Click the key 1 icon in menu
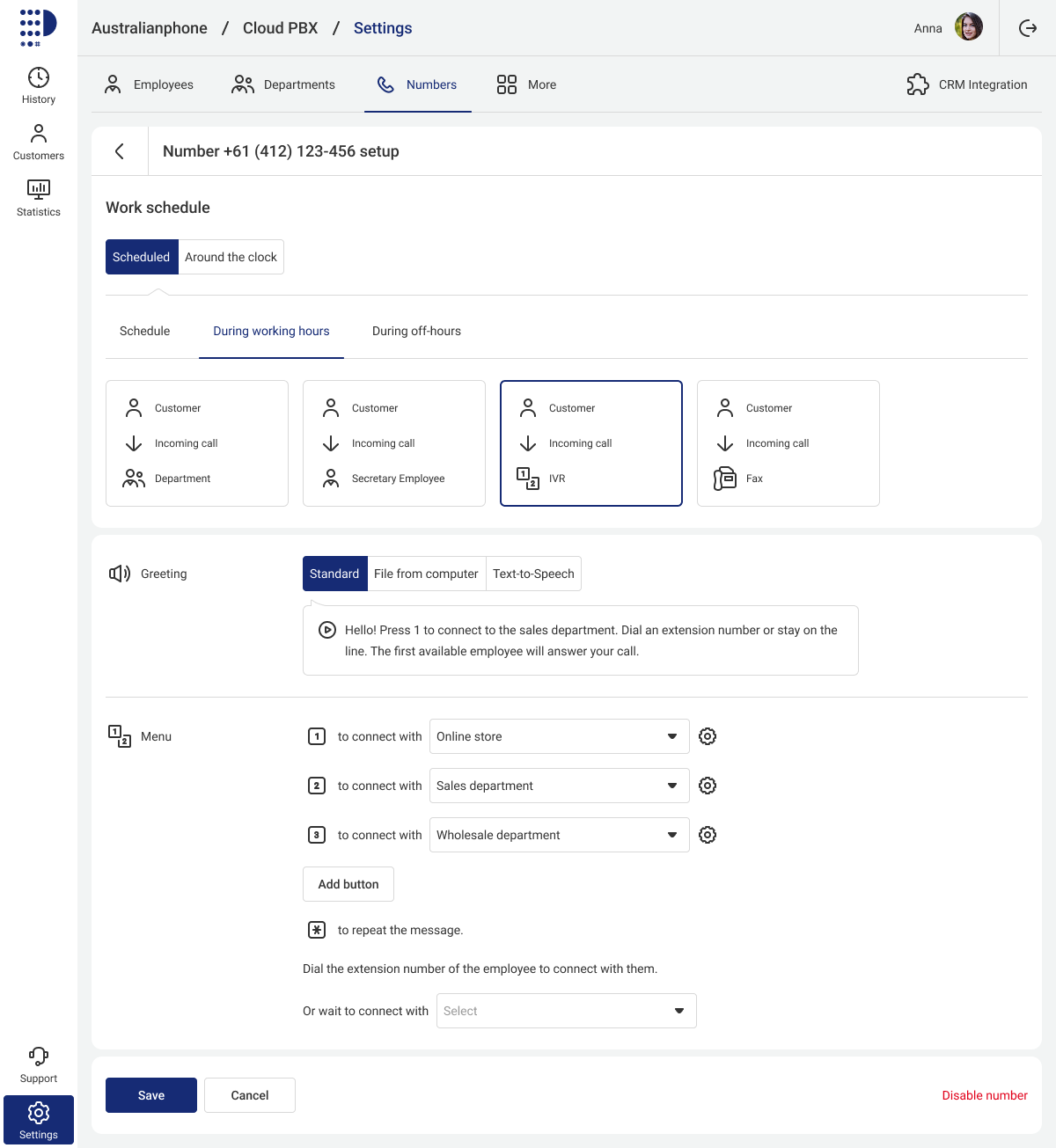The image size is (1056, 1148). [x=317, y=736]
